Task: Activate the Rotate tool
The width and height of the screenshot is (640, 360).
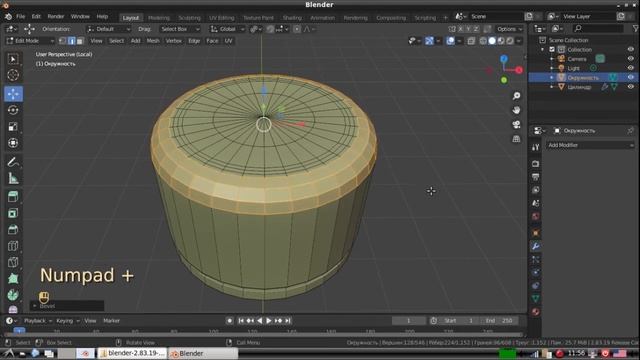Action: coord(13,110)
